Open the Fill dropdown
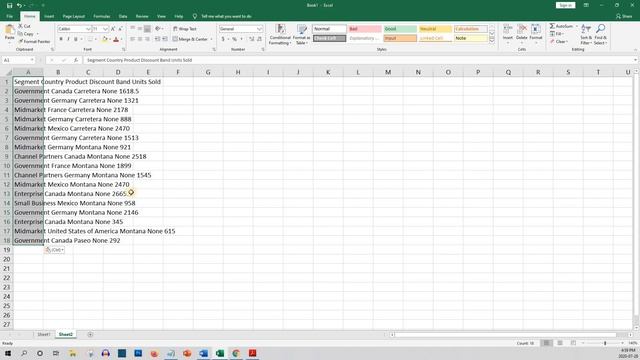 pyautogui.click(x=557, y=34)
